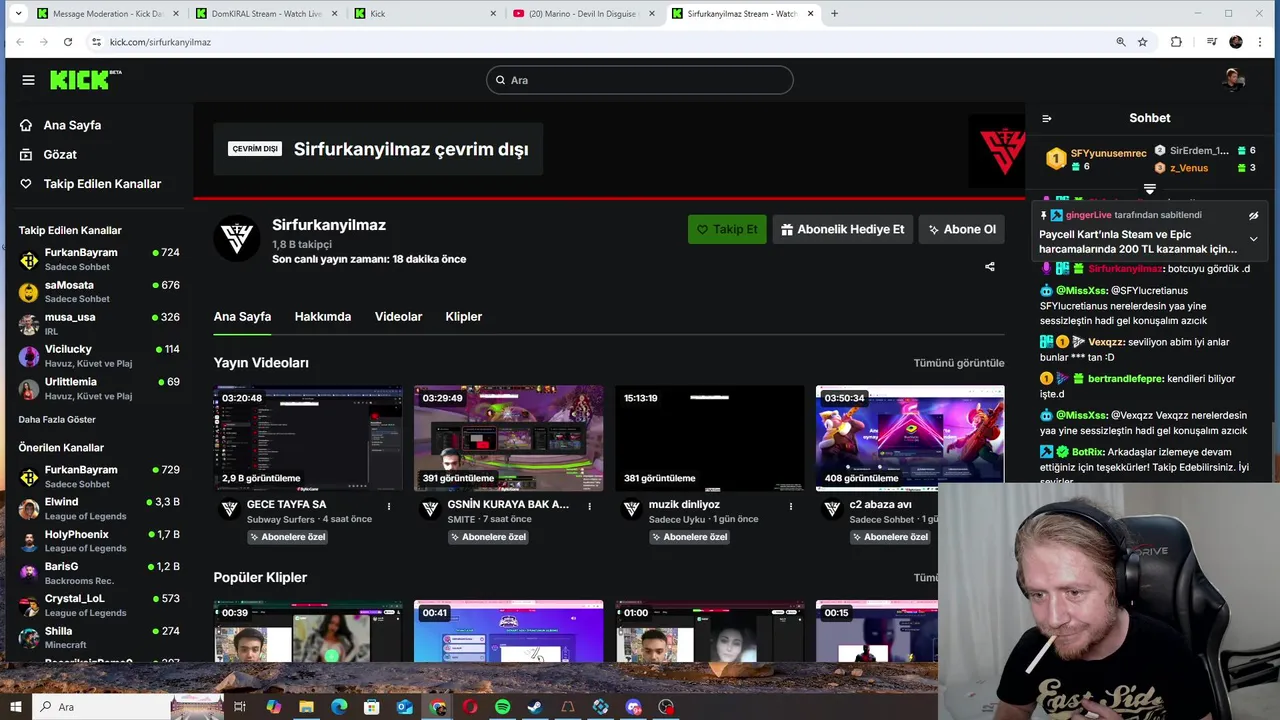Open musa_usa channel in sidebar
The height and width of the screenshot is (720, 1280).
(x=99, y=323)
